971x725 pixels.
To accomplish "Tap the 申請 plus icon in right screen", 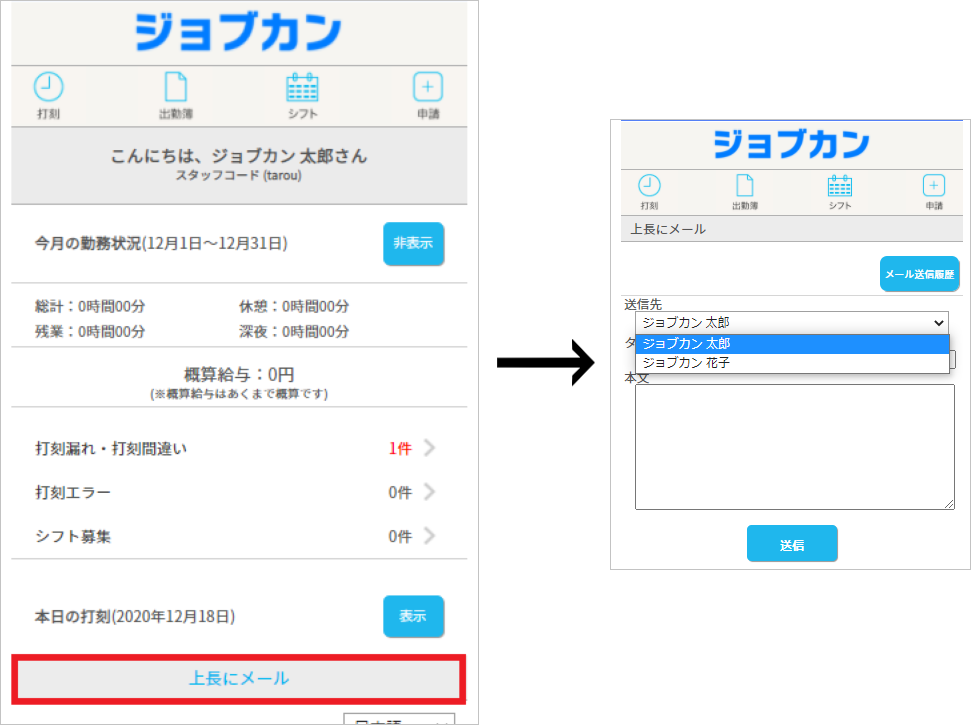I will tap(934, 185).
